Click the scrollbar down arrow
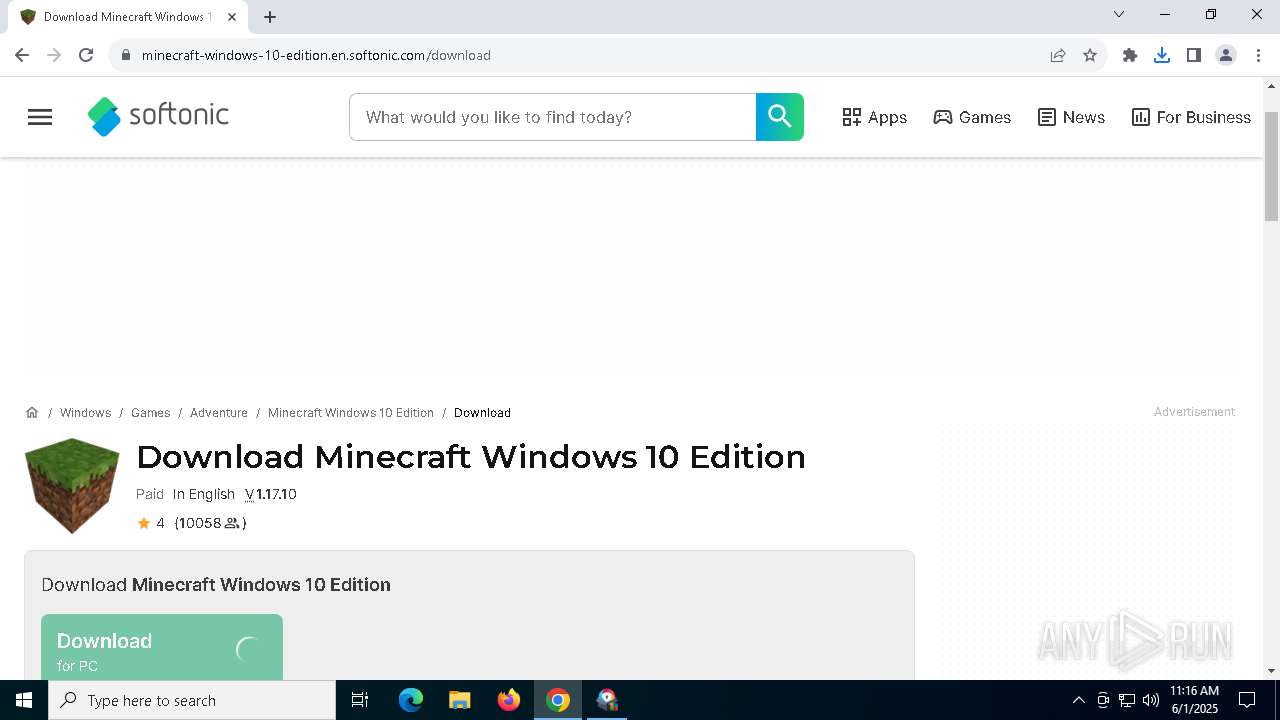This screenshot has width=1280, height=720. coord(1271,671)
